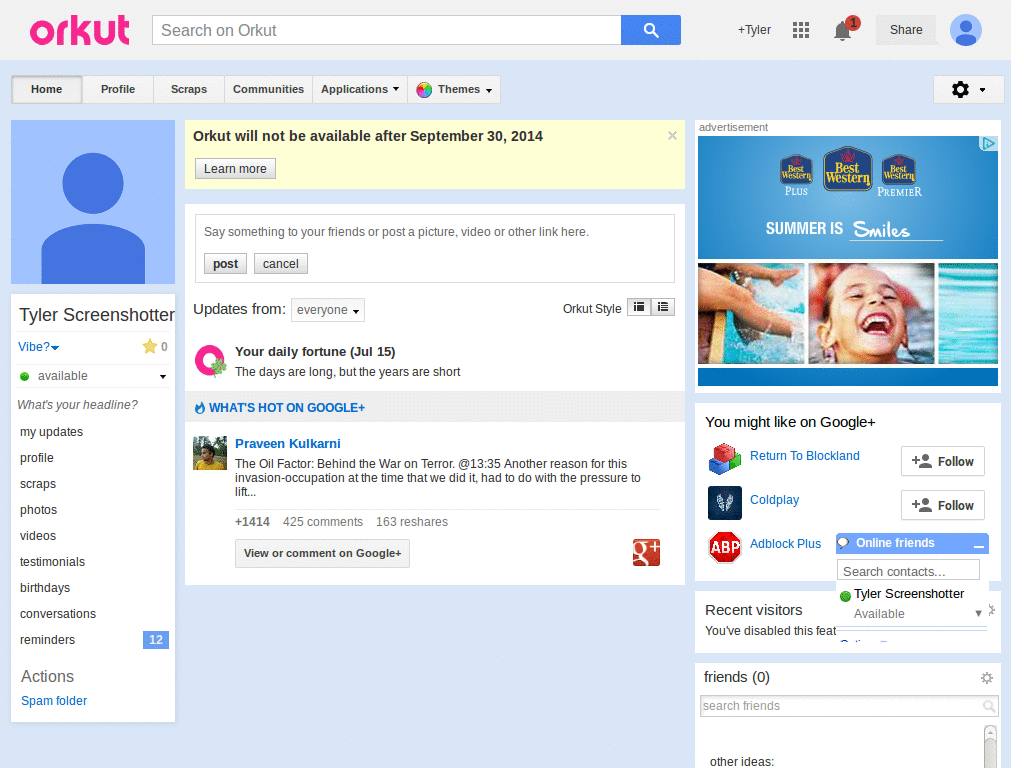
Task: Click the AdChoices icon on advertisement
Action: [989, 143]
